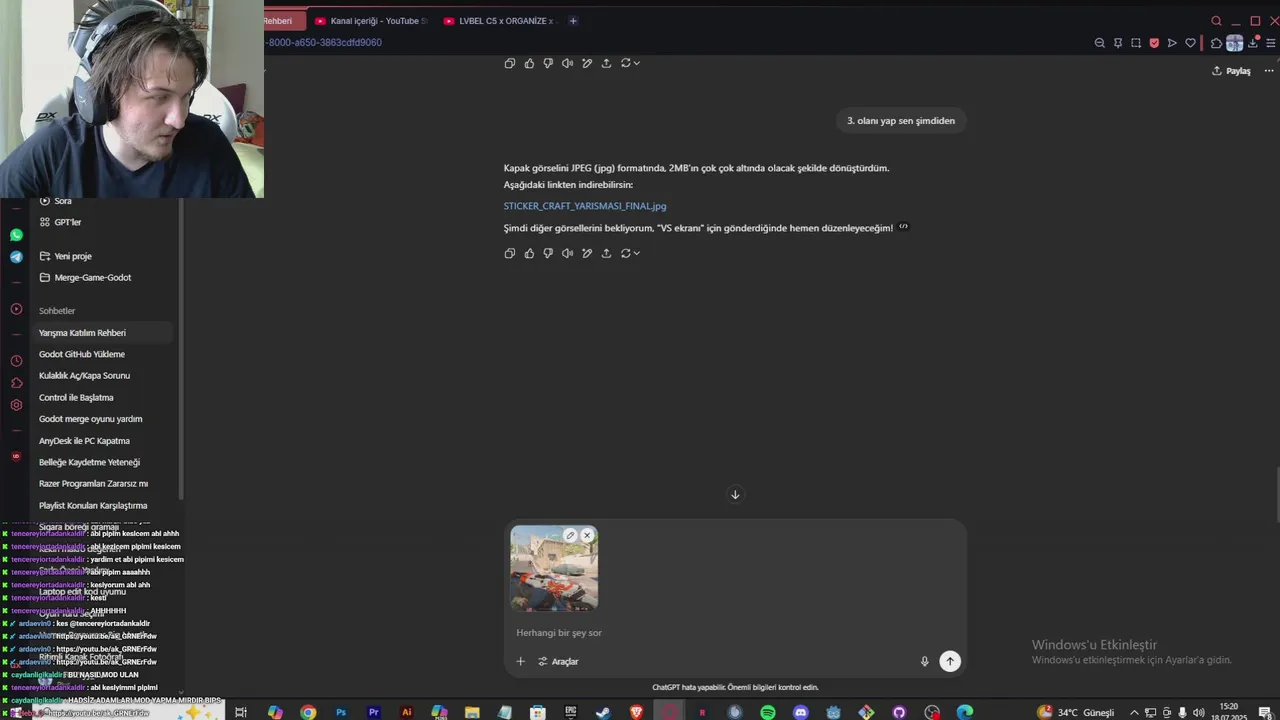The height and width of the screenshot is (720, 1280).
Task: Create a Yeni proje
Action: click(65, 256)
